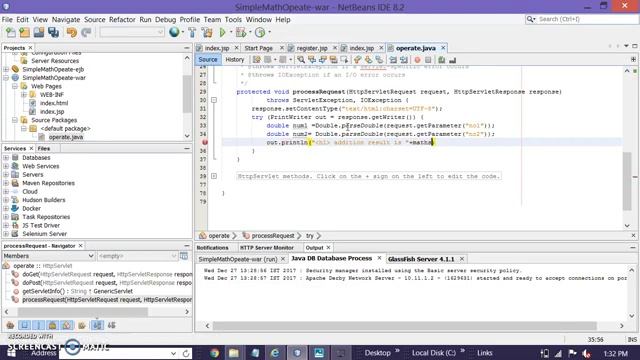Image resolution: width=640 pixels, height=360 pixels.
Task: Open Internet Explorer from the taskbar
Action: point(275,353)
